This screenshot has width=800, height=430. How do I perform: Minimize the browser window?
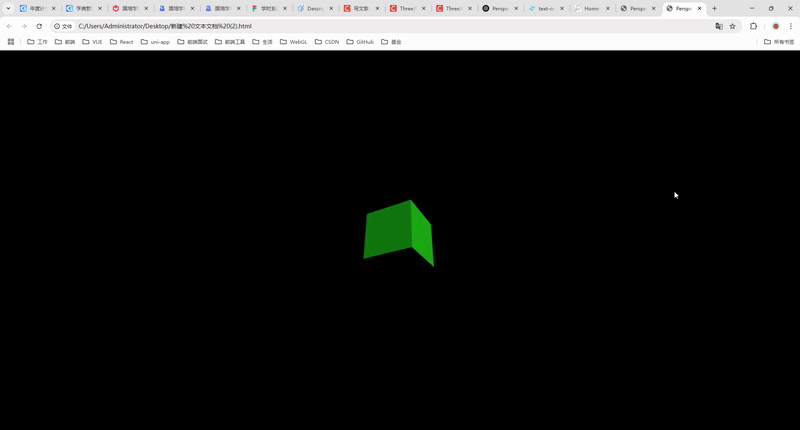point(752,8)
